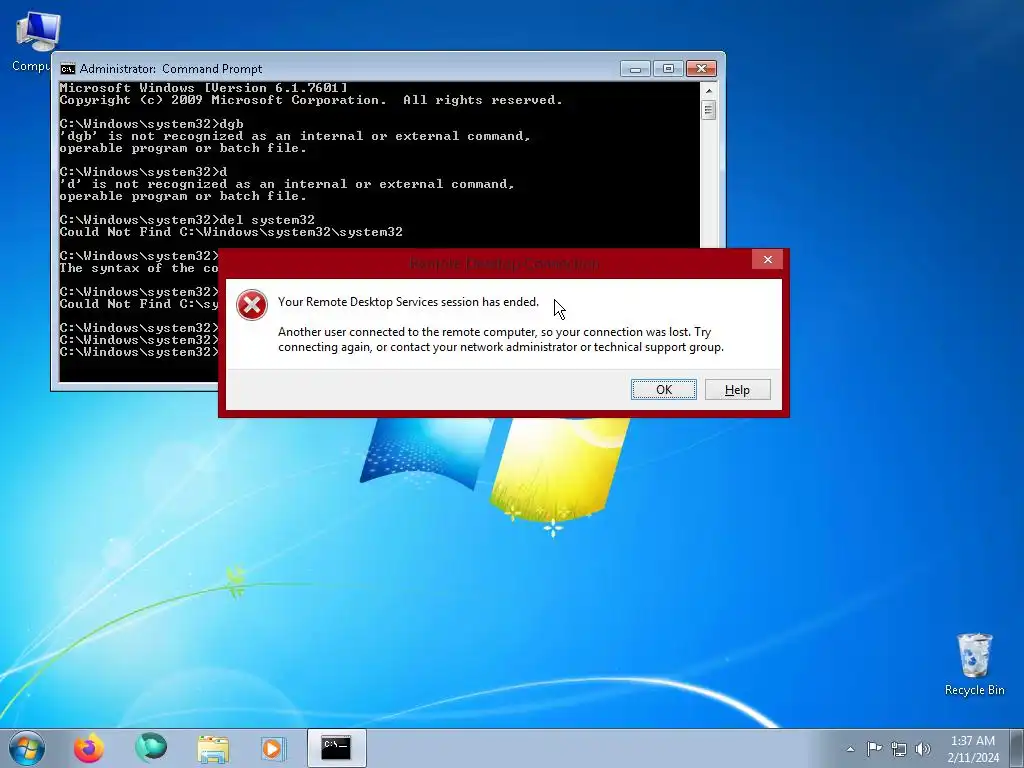Click the 'del system32' command line
Viewport: 1024px width, 768px height.
(187, 220)
